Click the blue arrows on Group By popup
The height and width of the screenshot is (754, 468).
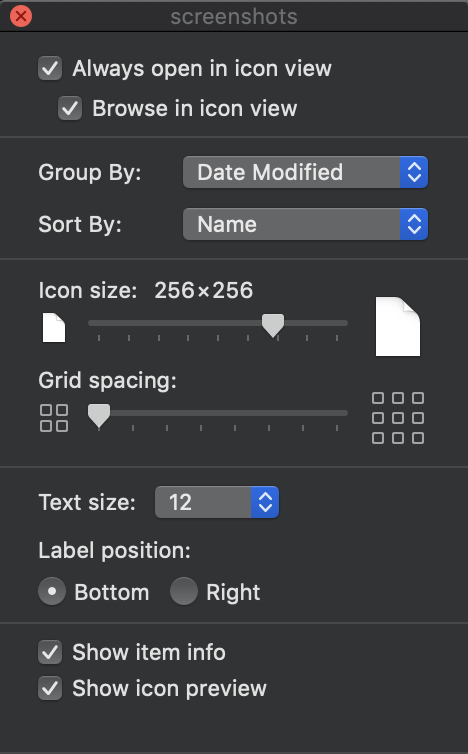tap(414, 172)
